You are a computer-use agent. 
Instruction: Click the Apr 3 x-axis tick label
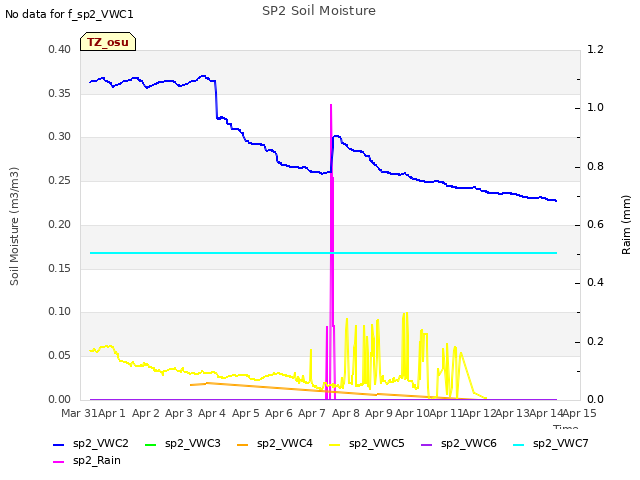[x=179, y=413]
